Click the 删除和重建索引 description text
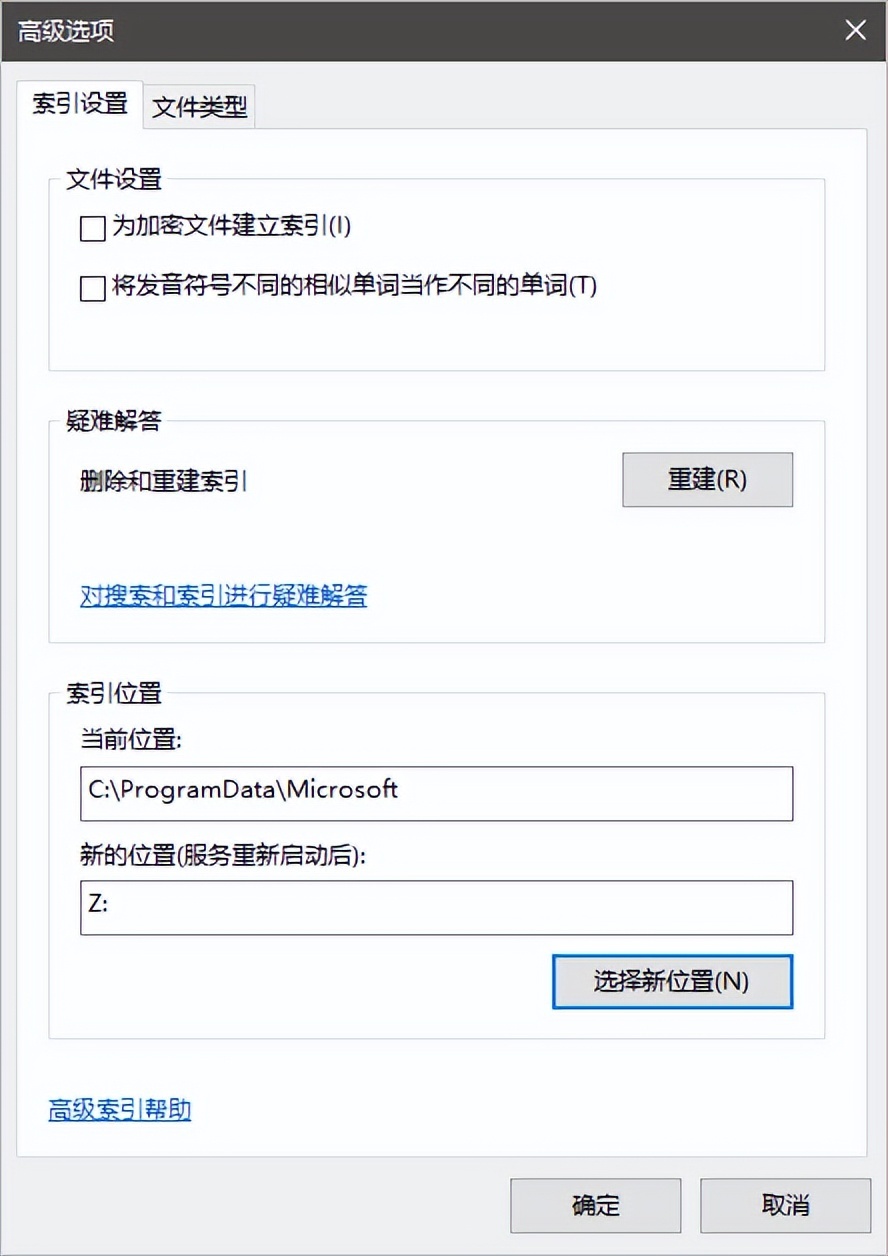Viewport: 888px width, 1256px height. tap(164, 481)
